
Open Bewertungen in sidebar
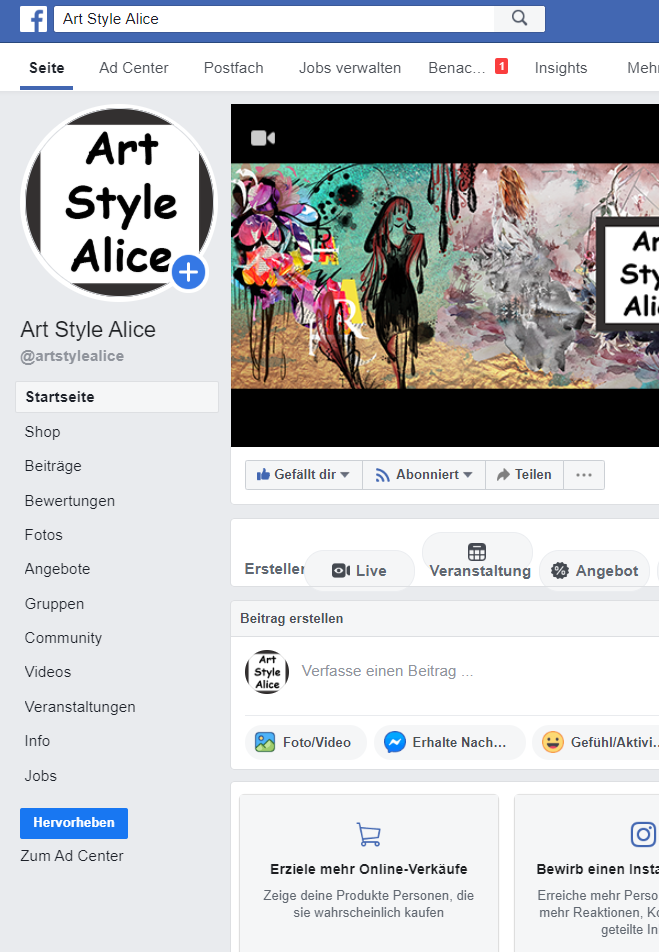point(70,501)
